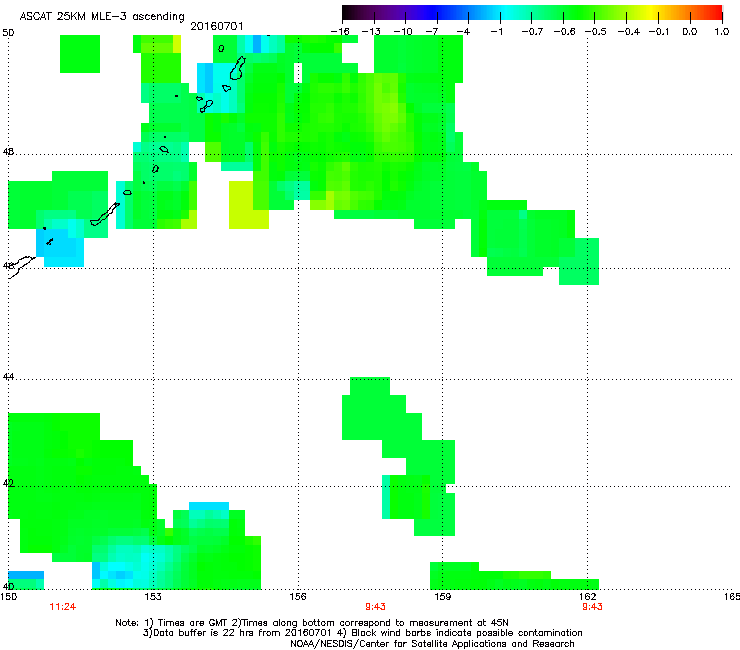This screenshot has height=650, width=740.
Task: Click the elongated island outline near 47N
Action: [x=105, y=214]
